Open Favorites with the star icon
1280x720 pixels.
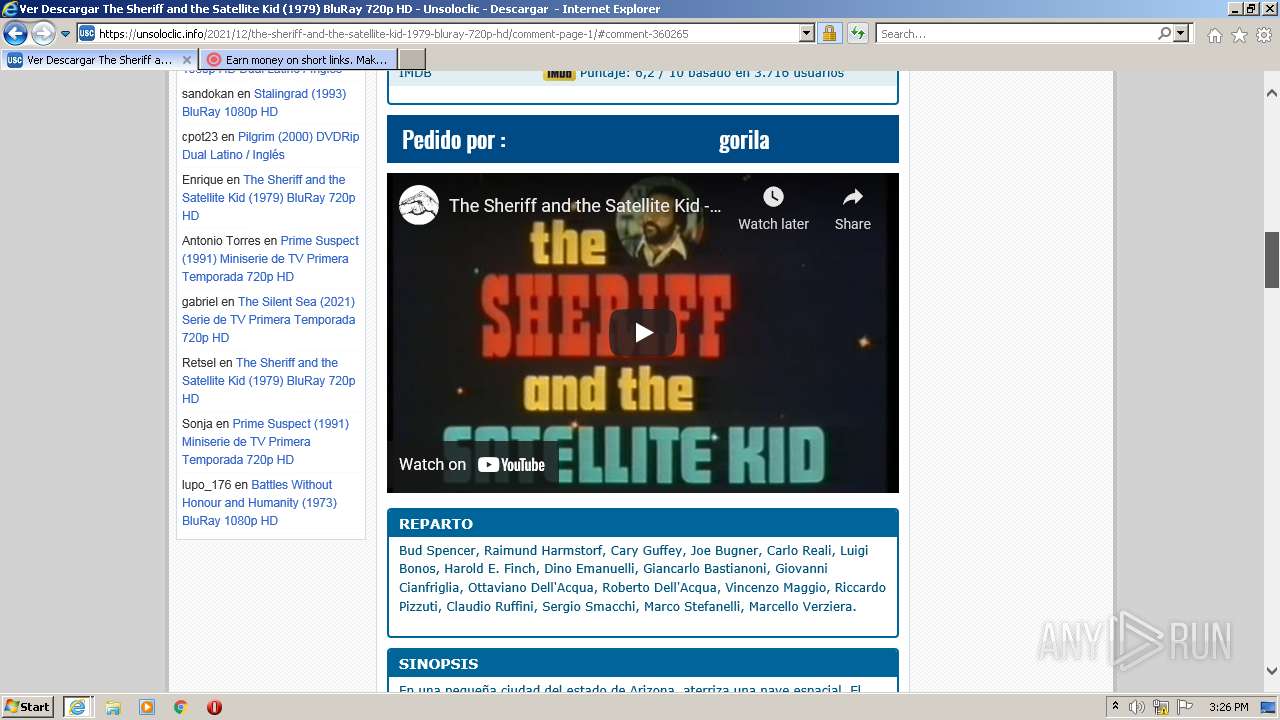(x=1239, y=35)
